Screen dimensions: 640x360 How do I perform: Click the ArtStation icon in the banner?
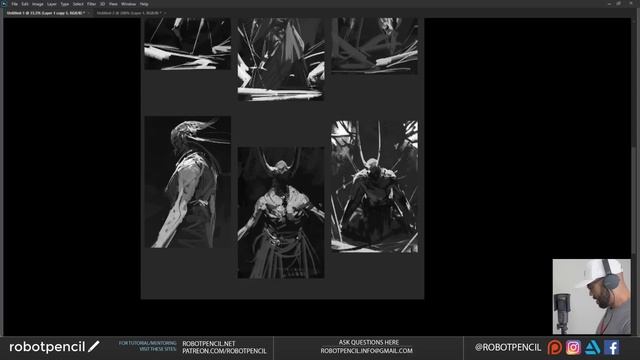(592, 347)
